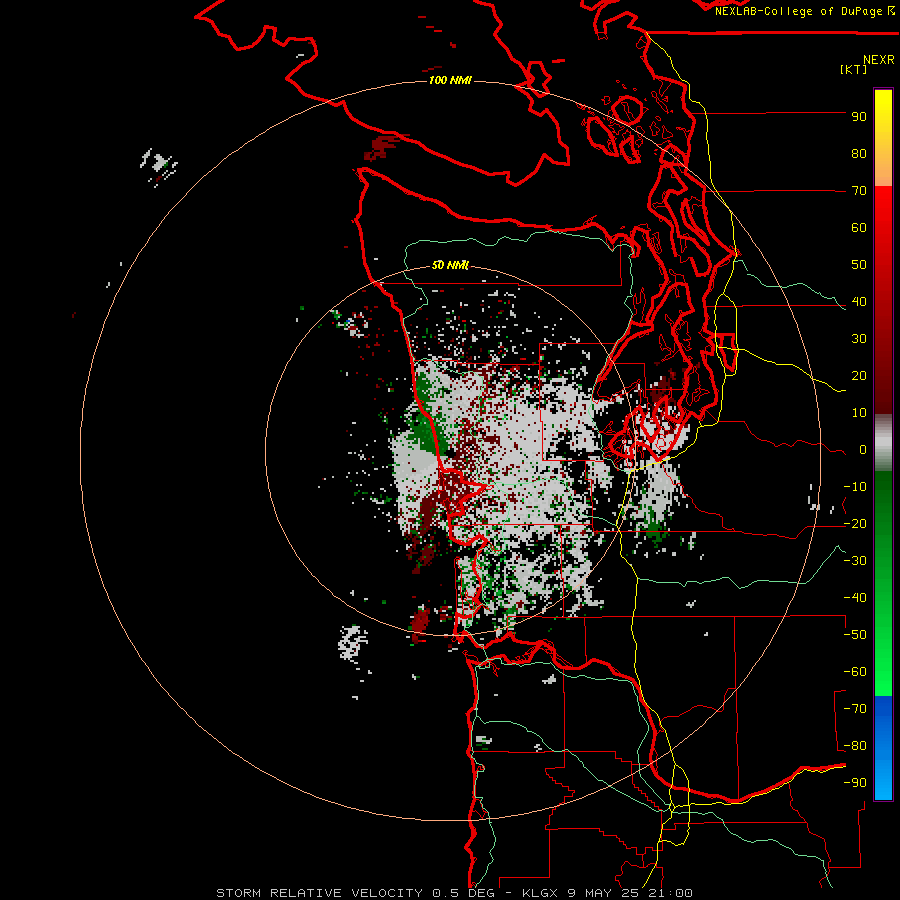Select the -40 value on velocity scale
Viewport: 900px width, 900px height.
pos(855,598)
